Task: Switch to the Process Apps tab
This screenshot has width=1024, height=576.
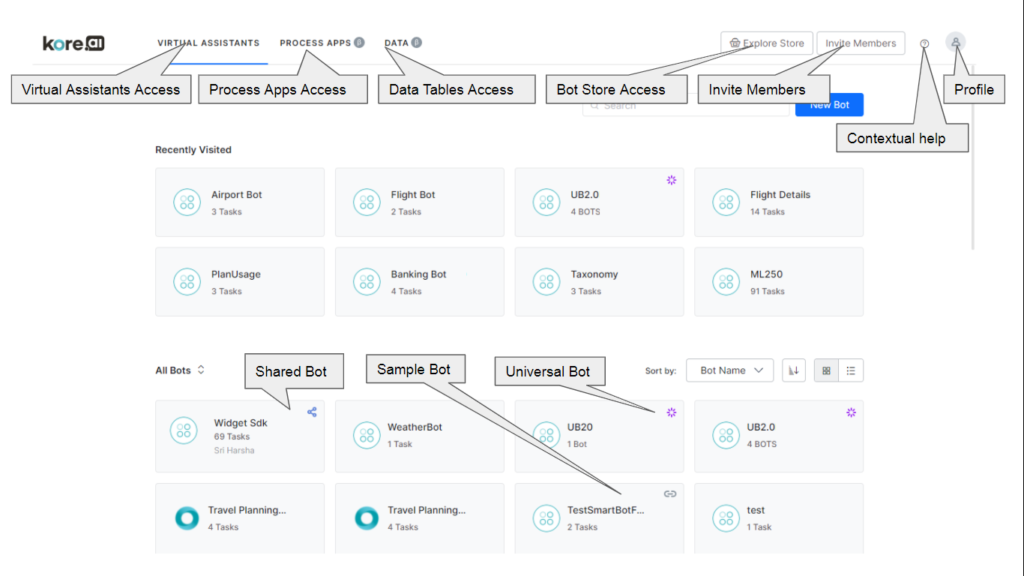Action: [316, 43]
